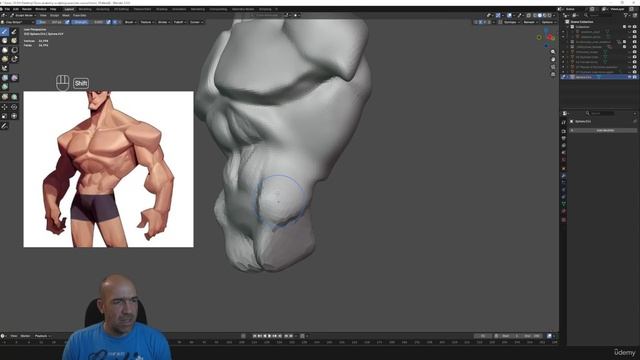Open the Face Sets menu
Screen dimensions: 640x360
click(80, 15)
